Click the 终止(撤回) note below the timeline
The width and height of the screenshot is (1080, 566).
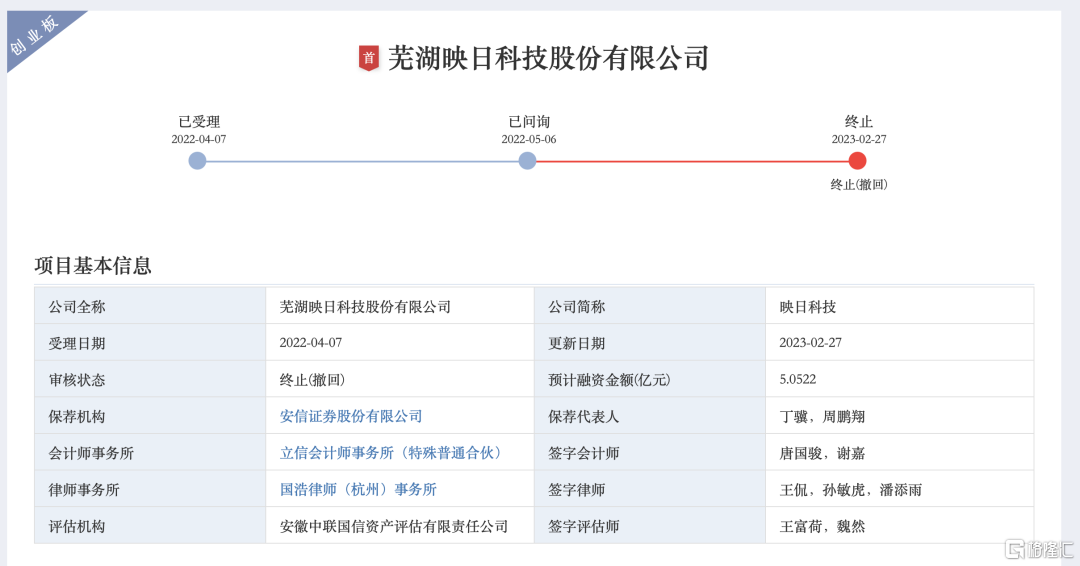859,185
